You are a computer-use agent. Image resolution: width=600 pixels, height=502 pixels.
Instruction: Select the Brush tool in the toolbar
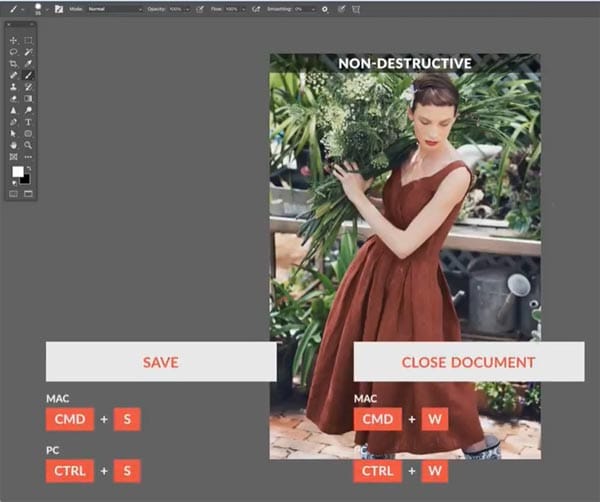click(x=28, y=75)
